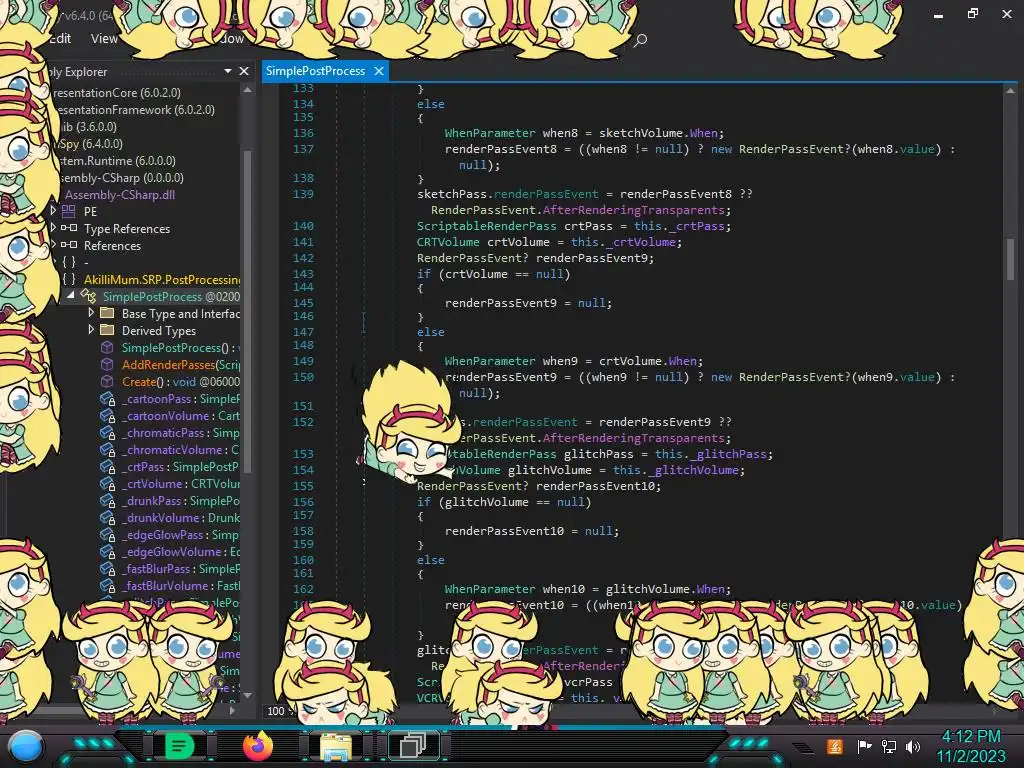Select the Assembly-CSharp.dll module node
Viewport: 1024px width, 768px height.
[120, 195]
